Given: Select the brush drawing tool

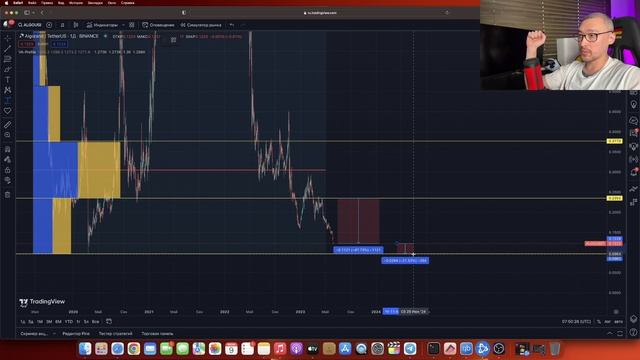Looking at the screenshot, I should click(x=7, y=69).
